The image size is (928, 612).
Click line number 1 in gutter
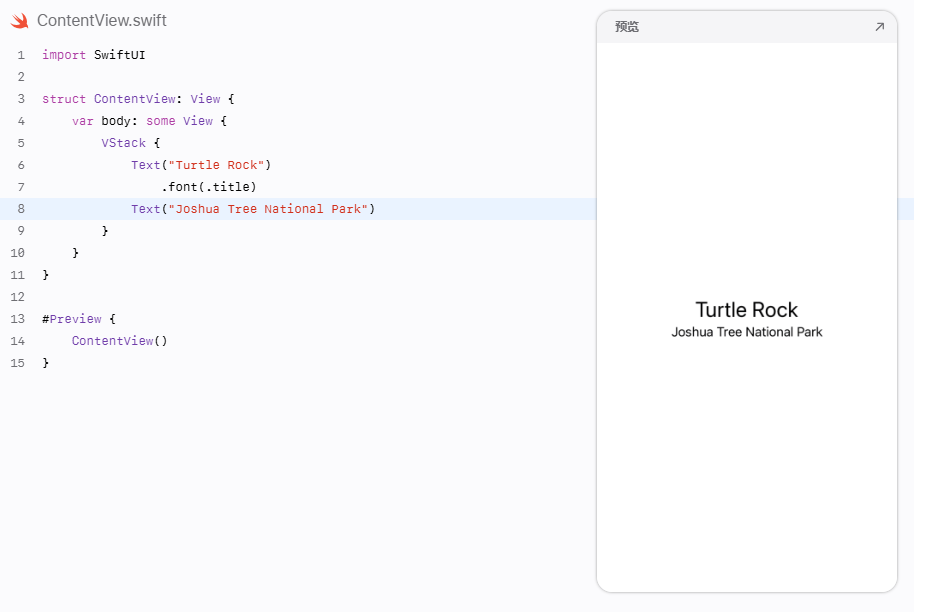21,55
